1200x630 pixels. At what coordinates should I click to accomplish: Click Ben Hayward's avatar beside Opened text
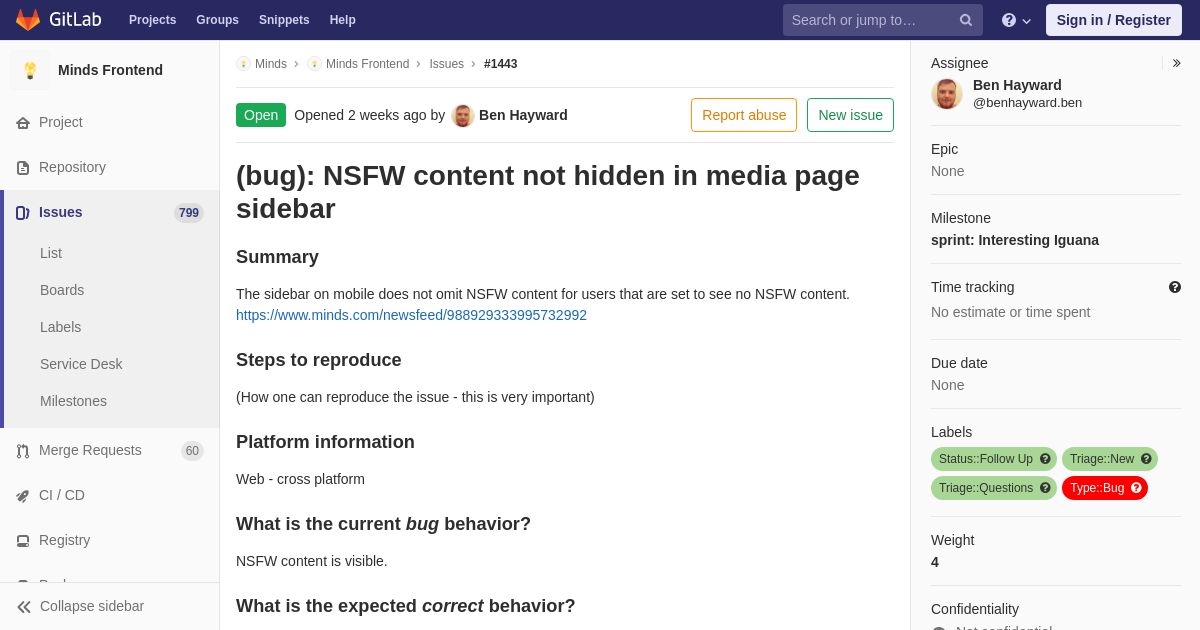[462, 115]
